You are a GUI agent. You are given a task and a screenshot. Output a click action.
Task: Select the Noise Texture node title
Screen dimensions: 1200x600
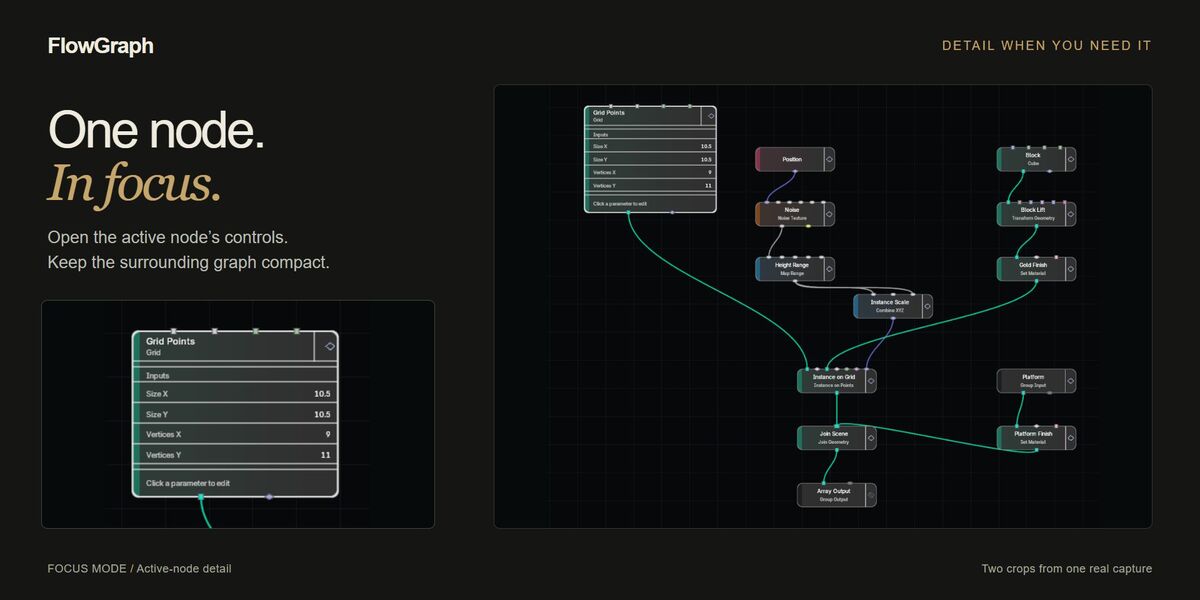(x=791, y=210)
